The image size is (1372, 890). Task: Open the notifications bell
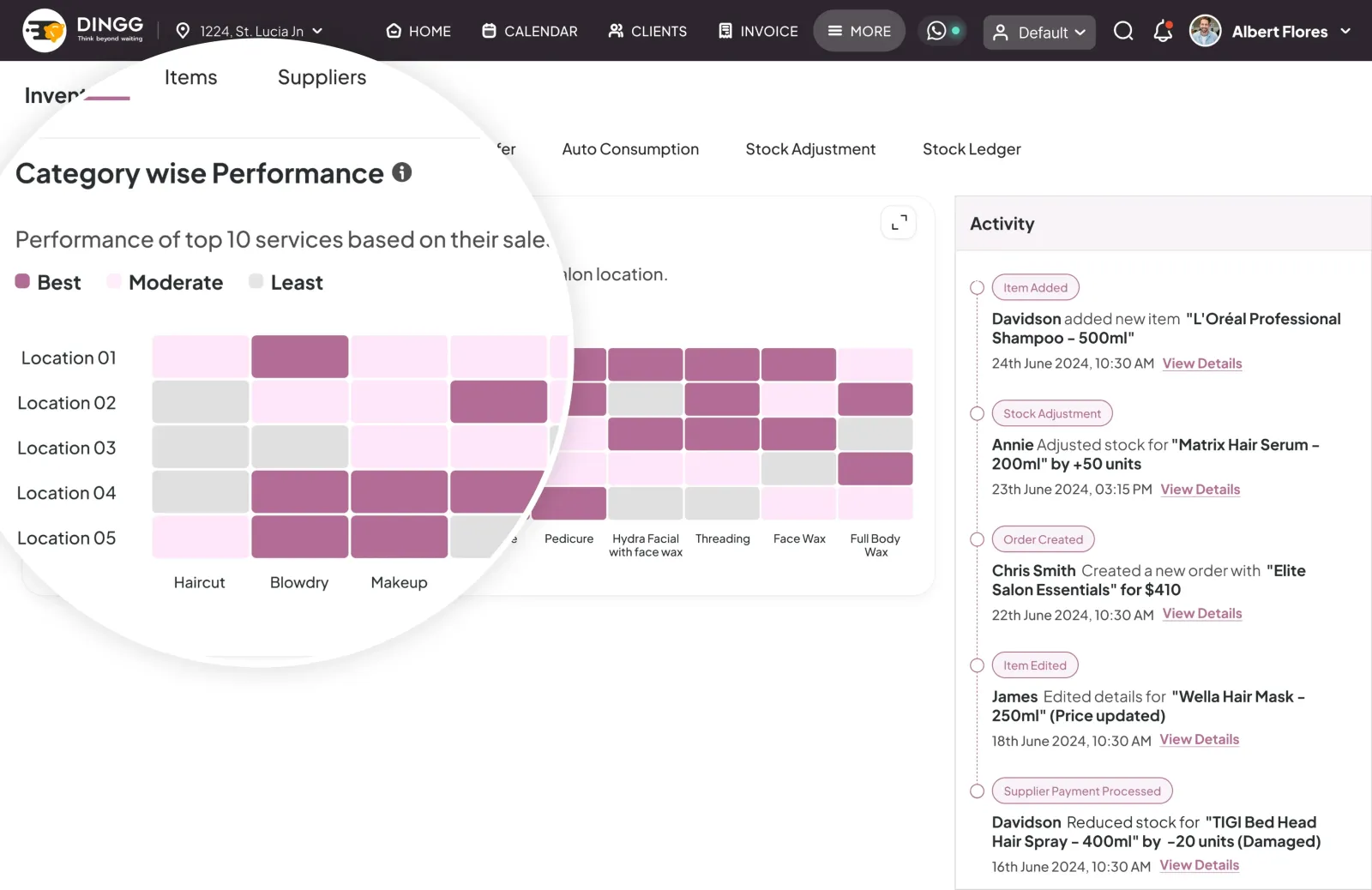tap(1163, 32)
